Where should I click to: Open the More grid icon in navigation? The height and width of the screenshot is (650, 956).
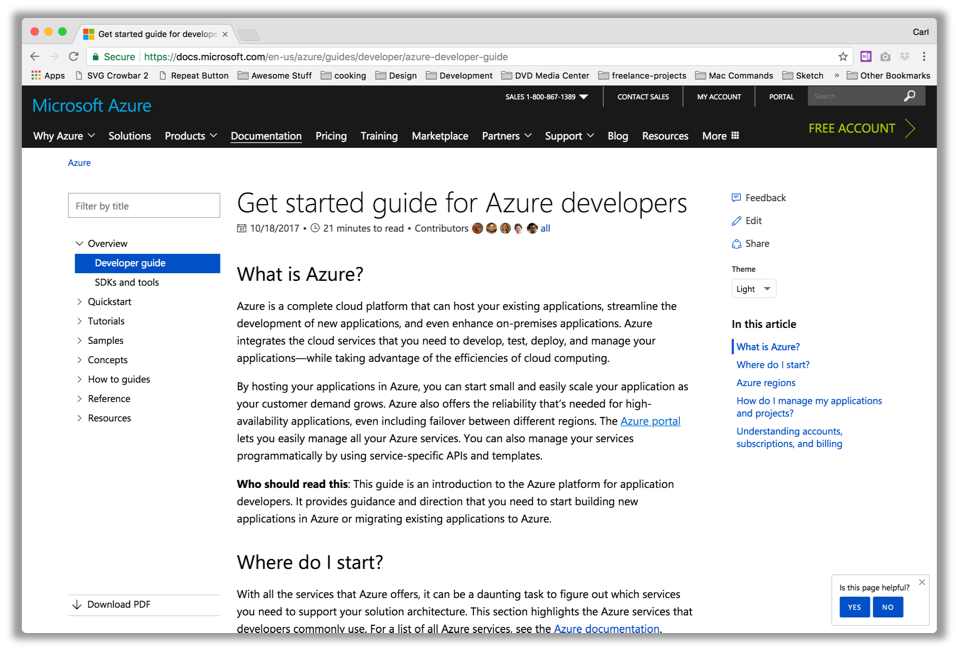(735, 135)
